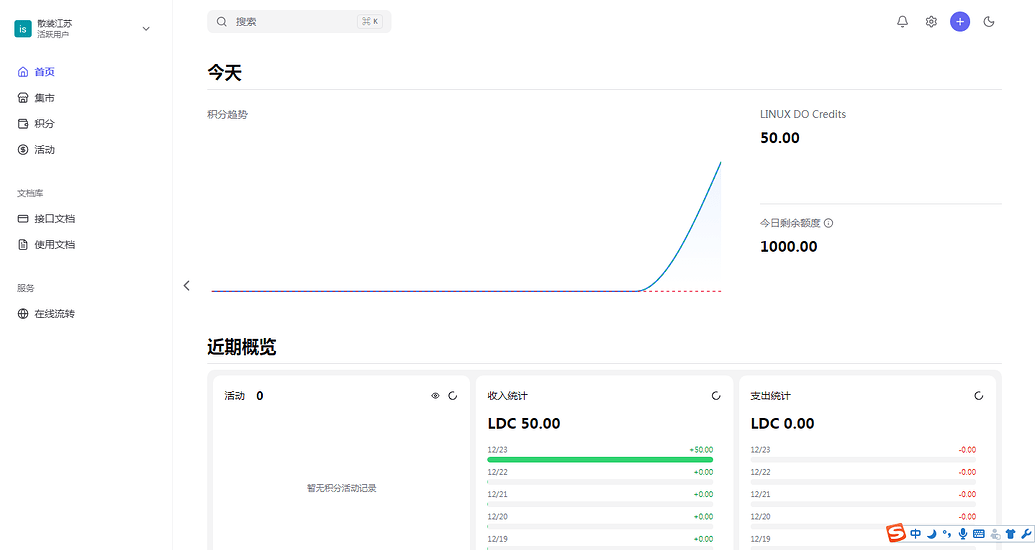Click the 支出统计 card title
This screenshot has height=550, width=1035.
[x=770, y=395]
